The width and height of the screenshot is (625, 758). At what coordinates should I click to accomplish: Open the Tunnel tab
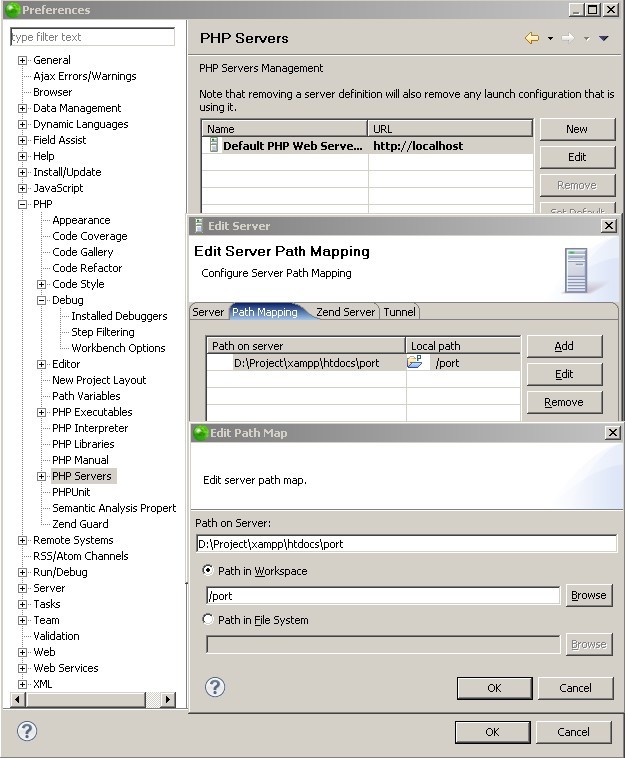click(x=399, y=312)
